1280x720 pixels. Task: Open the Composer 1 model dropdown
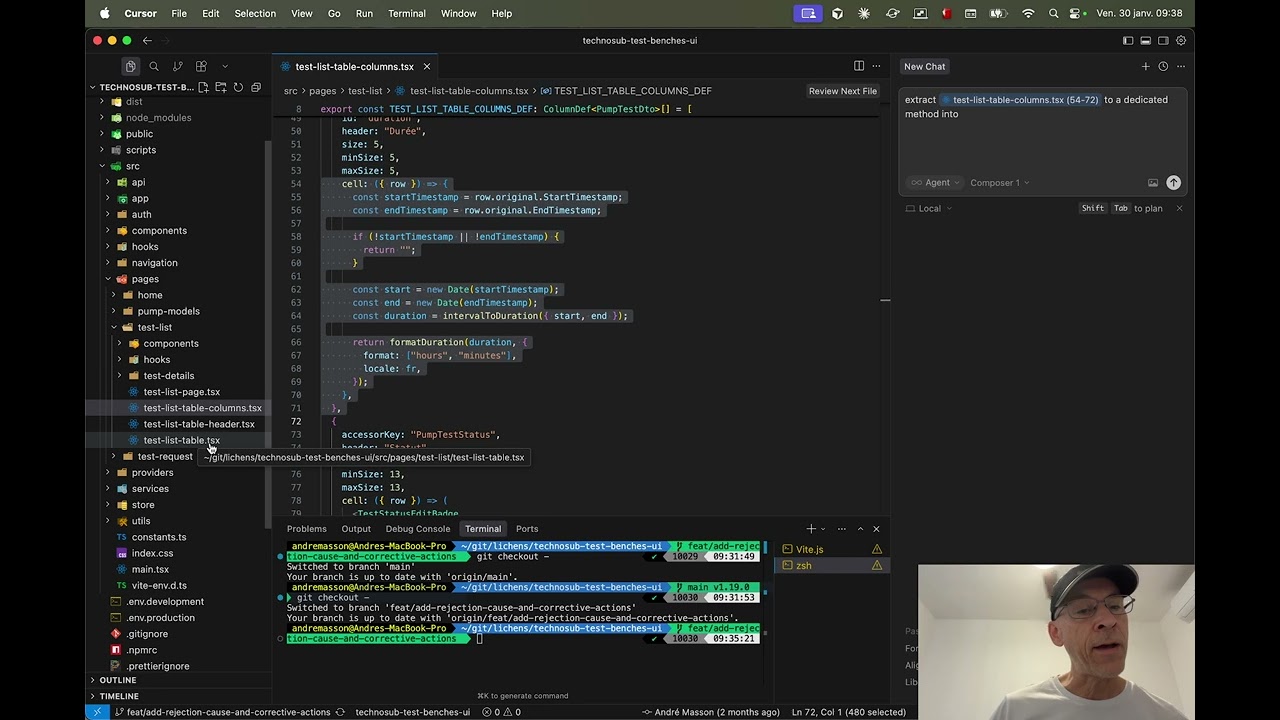click(999, 183)
